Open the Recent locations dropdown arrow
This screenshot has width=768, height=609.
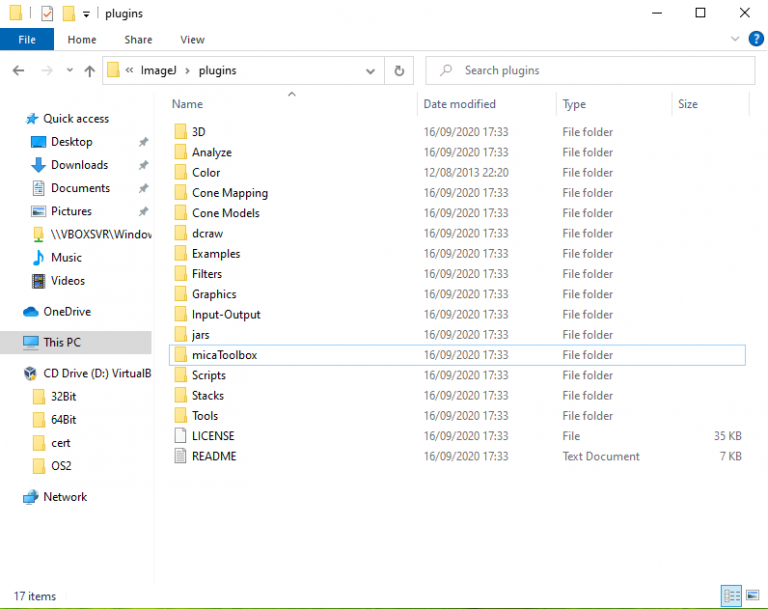[x=68, y=71]
